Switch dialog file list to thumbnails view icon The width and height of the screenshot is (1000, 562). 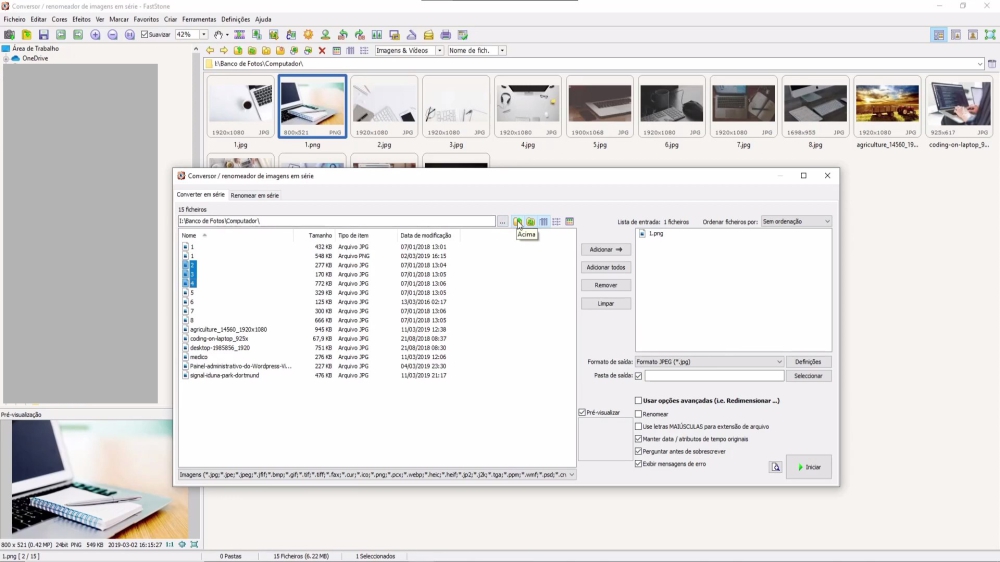point(570,221)
